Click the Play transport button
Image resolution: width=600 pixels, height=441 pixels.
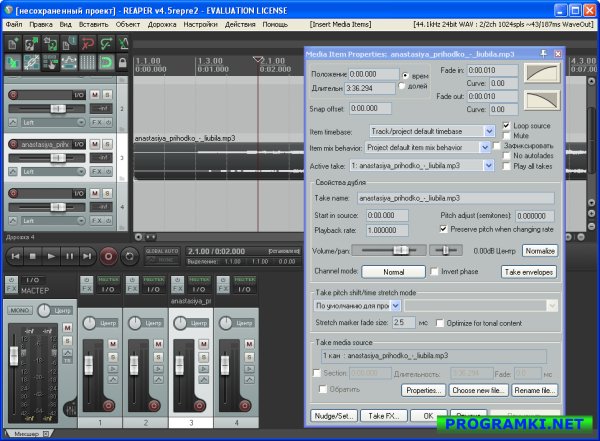point(51,256)
